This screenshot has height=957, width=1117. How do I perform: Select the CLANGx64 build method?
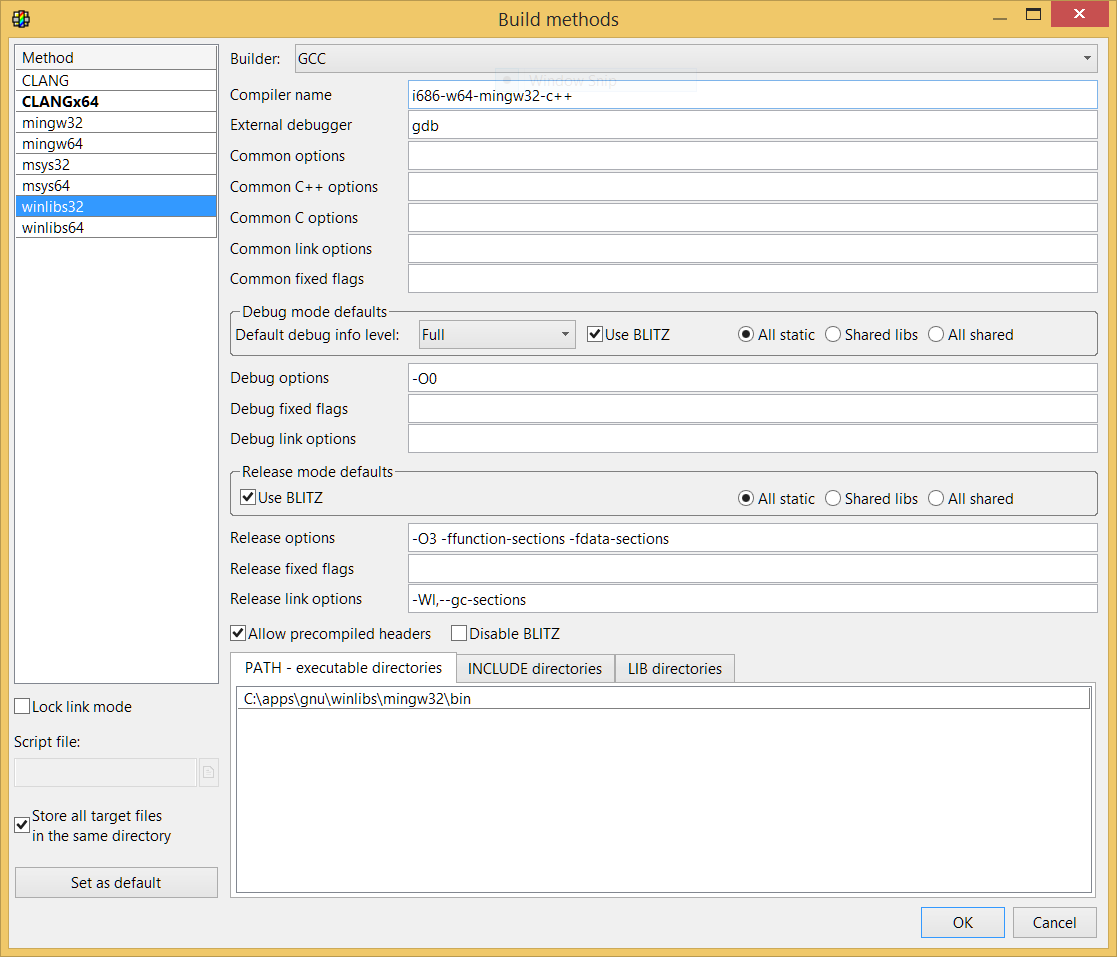[x=115, y=101]
